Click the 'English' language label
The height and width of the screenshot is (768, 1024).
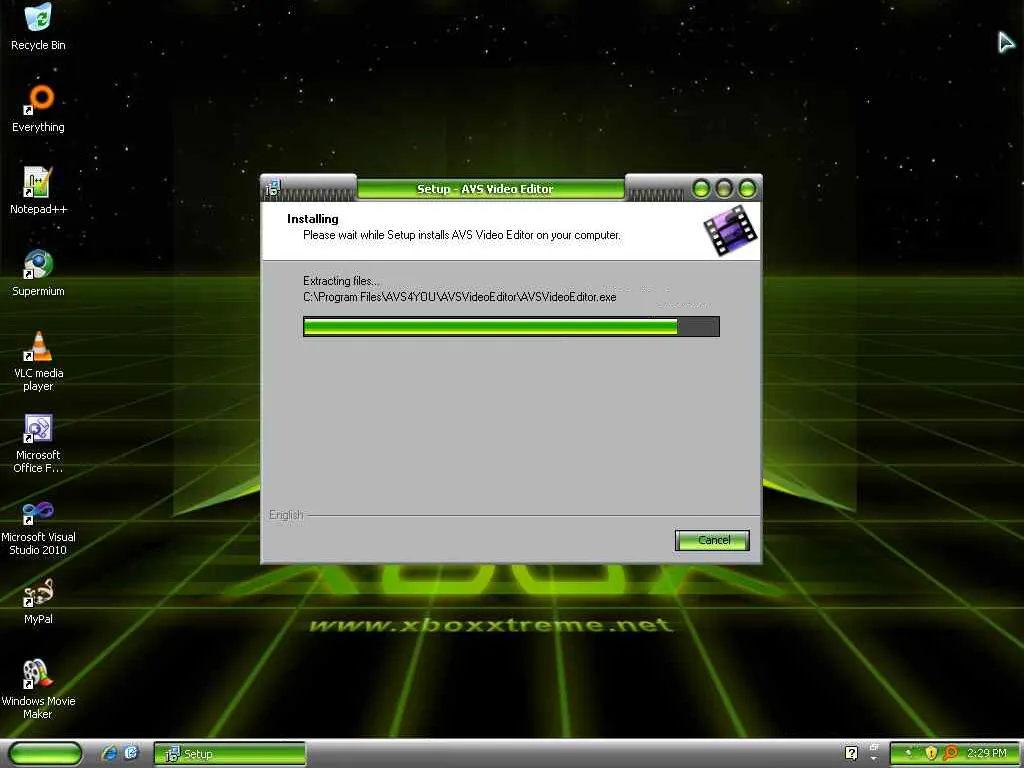[286, 515]
